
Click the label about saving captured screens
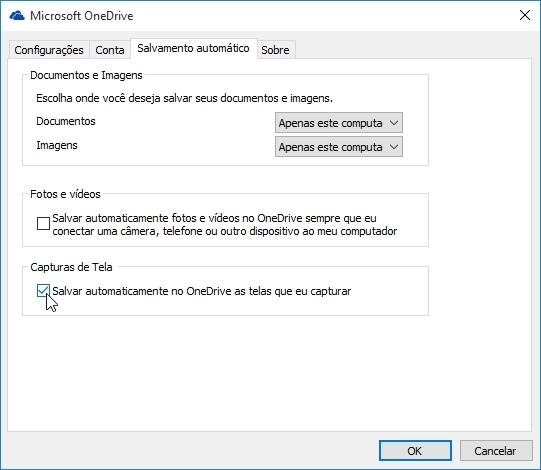(x=201, y=291)
